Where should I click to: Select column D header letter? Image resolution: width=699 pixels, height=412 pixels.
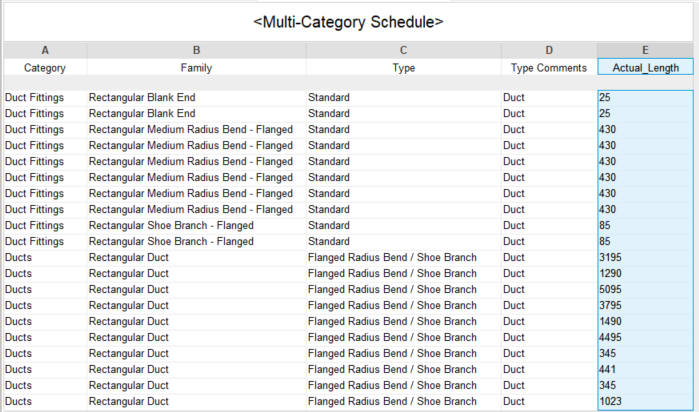click(x=549, y=50)
